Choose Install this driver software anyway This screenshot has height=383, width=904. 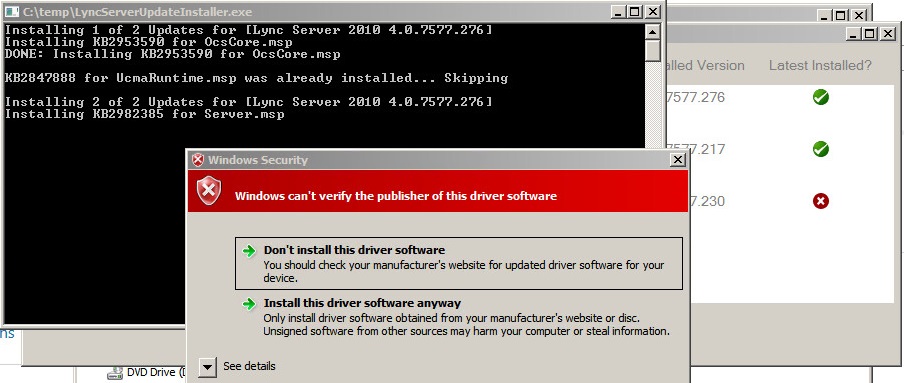[458, 317]
